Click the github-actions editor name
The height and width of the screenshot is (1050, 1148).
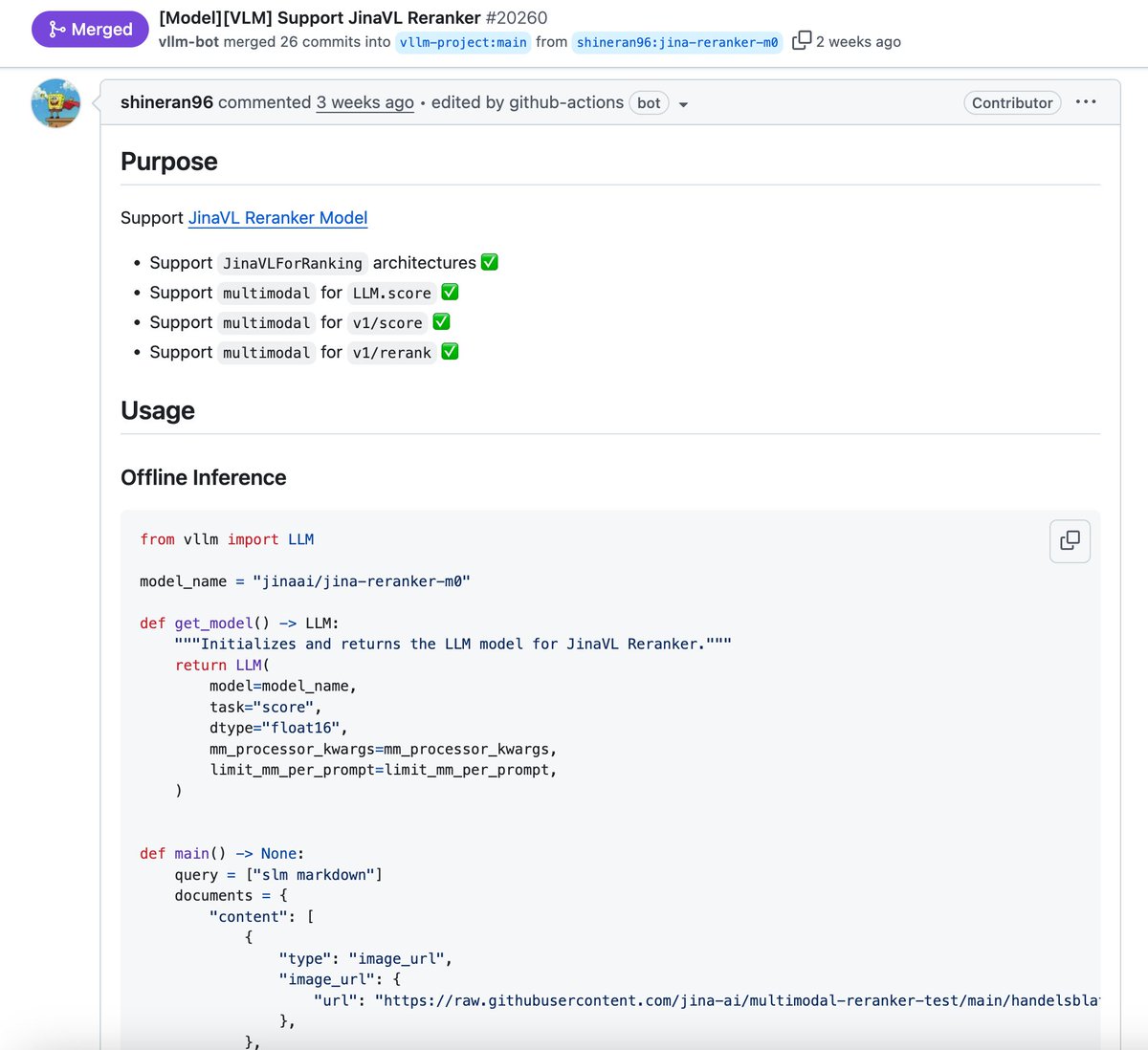[x=566, y=101]
